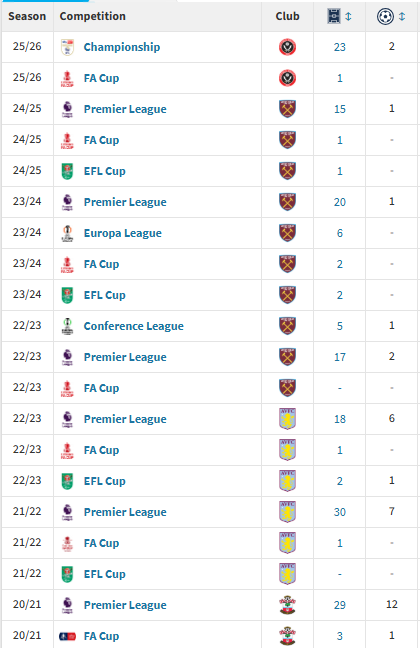Click Conference League trophy logo icon
This screenshot has width=420, height=648.
click(67, 326)
